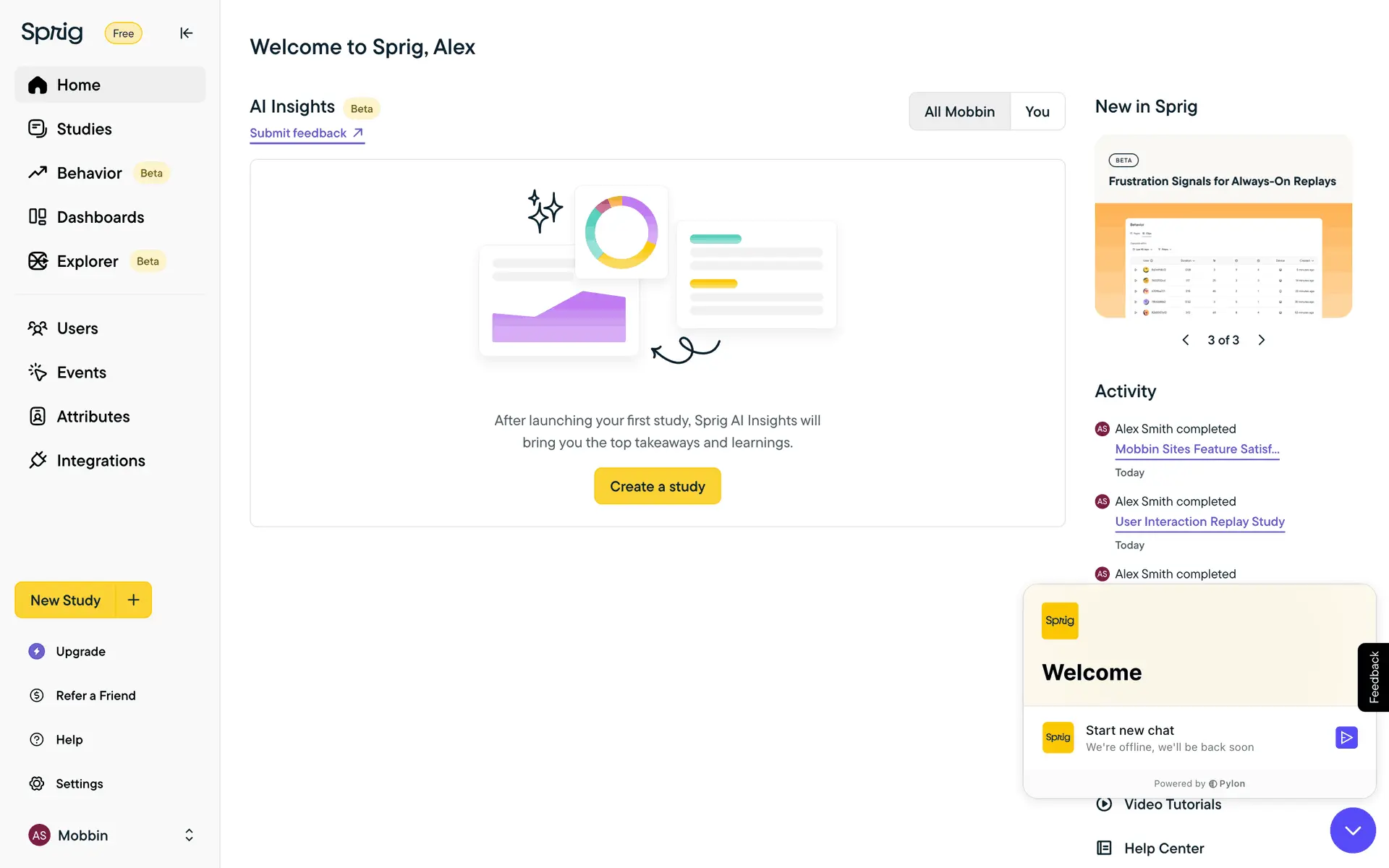Expand the Mobbin workspace switcher
This screenshot has width=1389, height=868.
pos(188,835)
